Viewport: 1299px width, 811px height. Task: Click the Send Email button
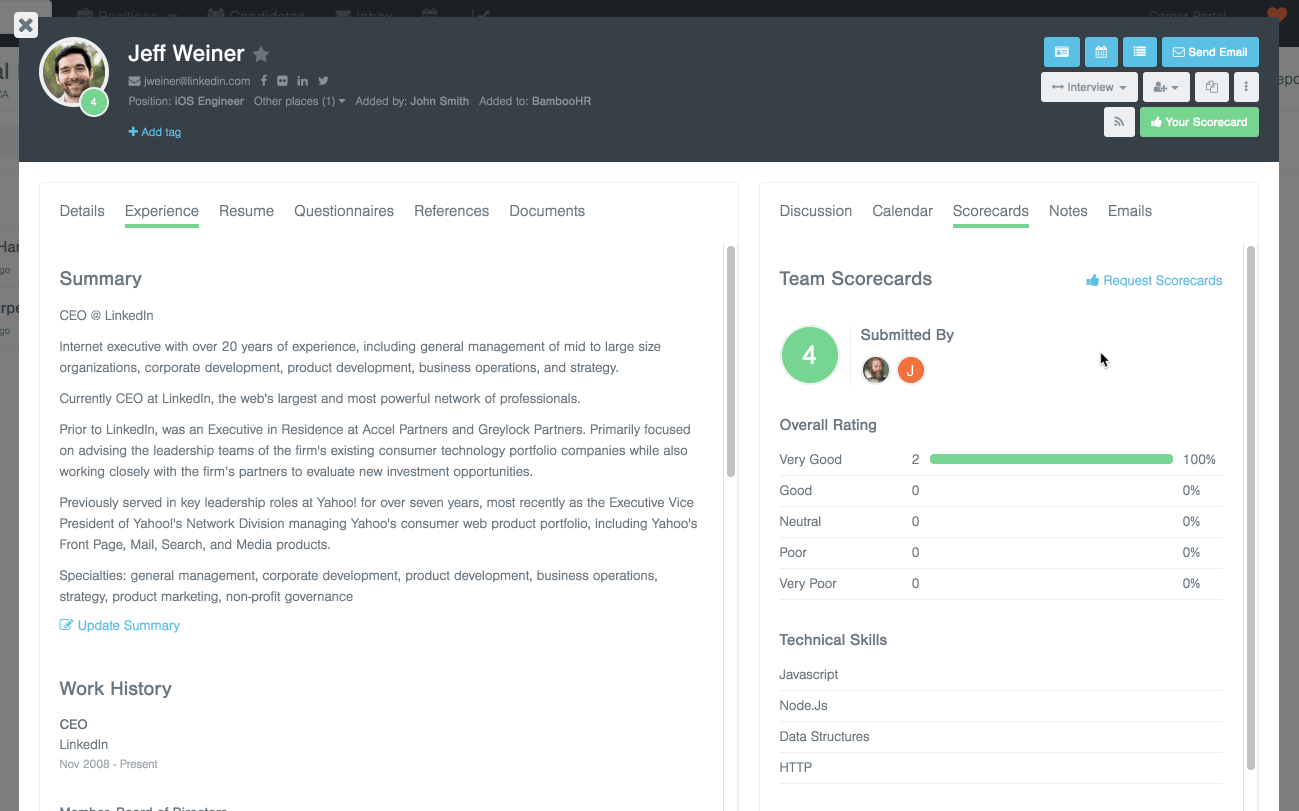coord(1210,52)
